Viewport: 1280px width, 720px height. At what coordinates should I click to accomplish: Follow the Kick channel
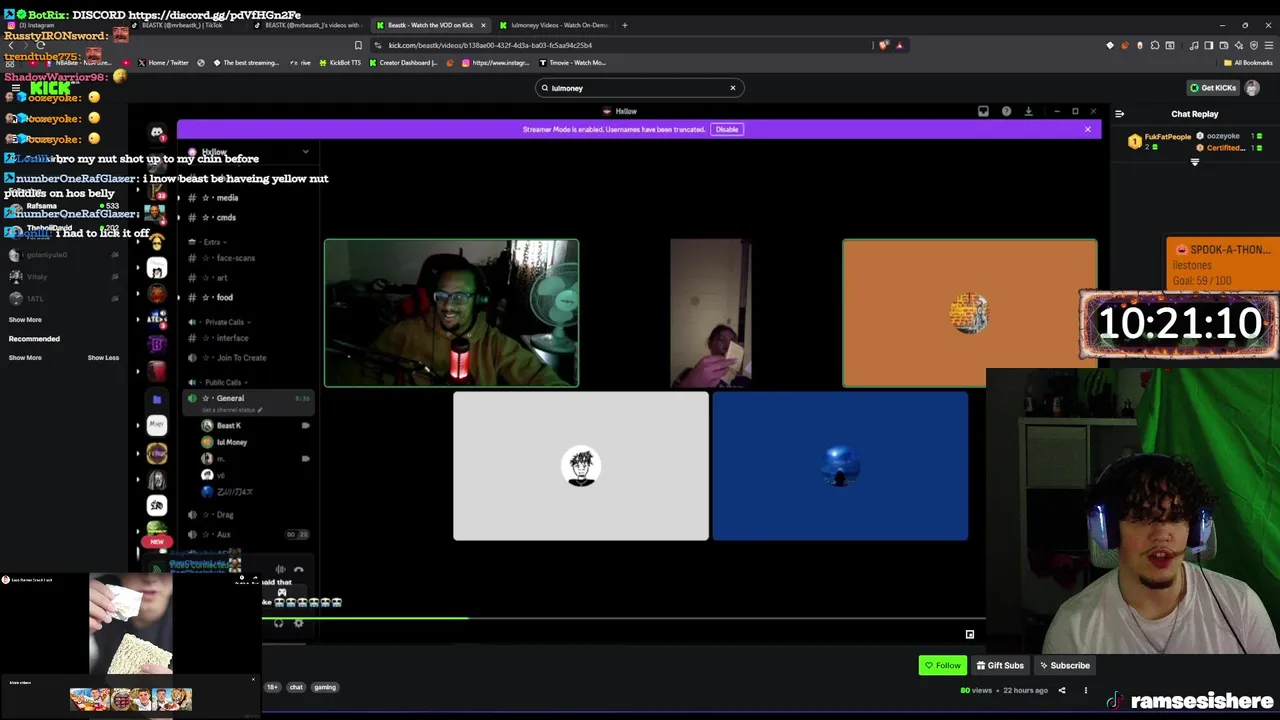click(942, 665)
